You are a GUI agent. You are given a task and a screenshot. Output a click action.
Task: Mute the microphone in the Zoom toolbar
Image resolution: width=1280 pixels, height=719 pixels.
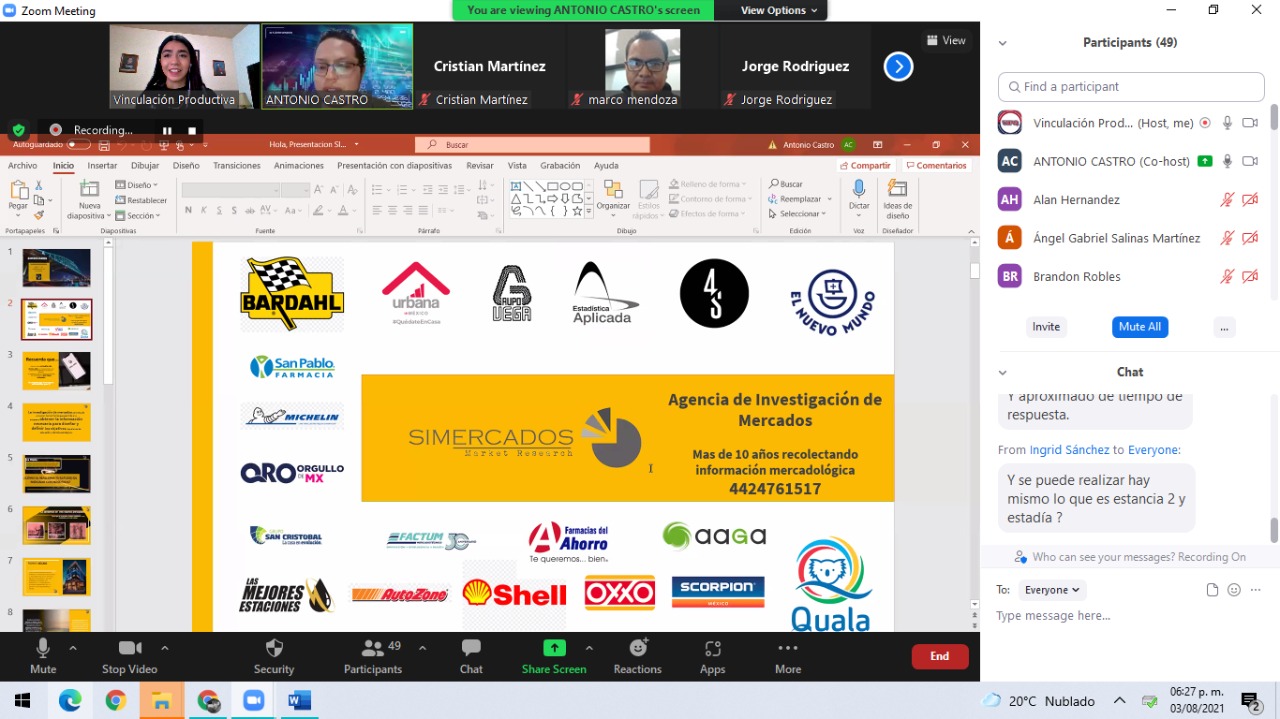[x=43, y=656]
